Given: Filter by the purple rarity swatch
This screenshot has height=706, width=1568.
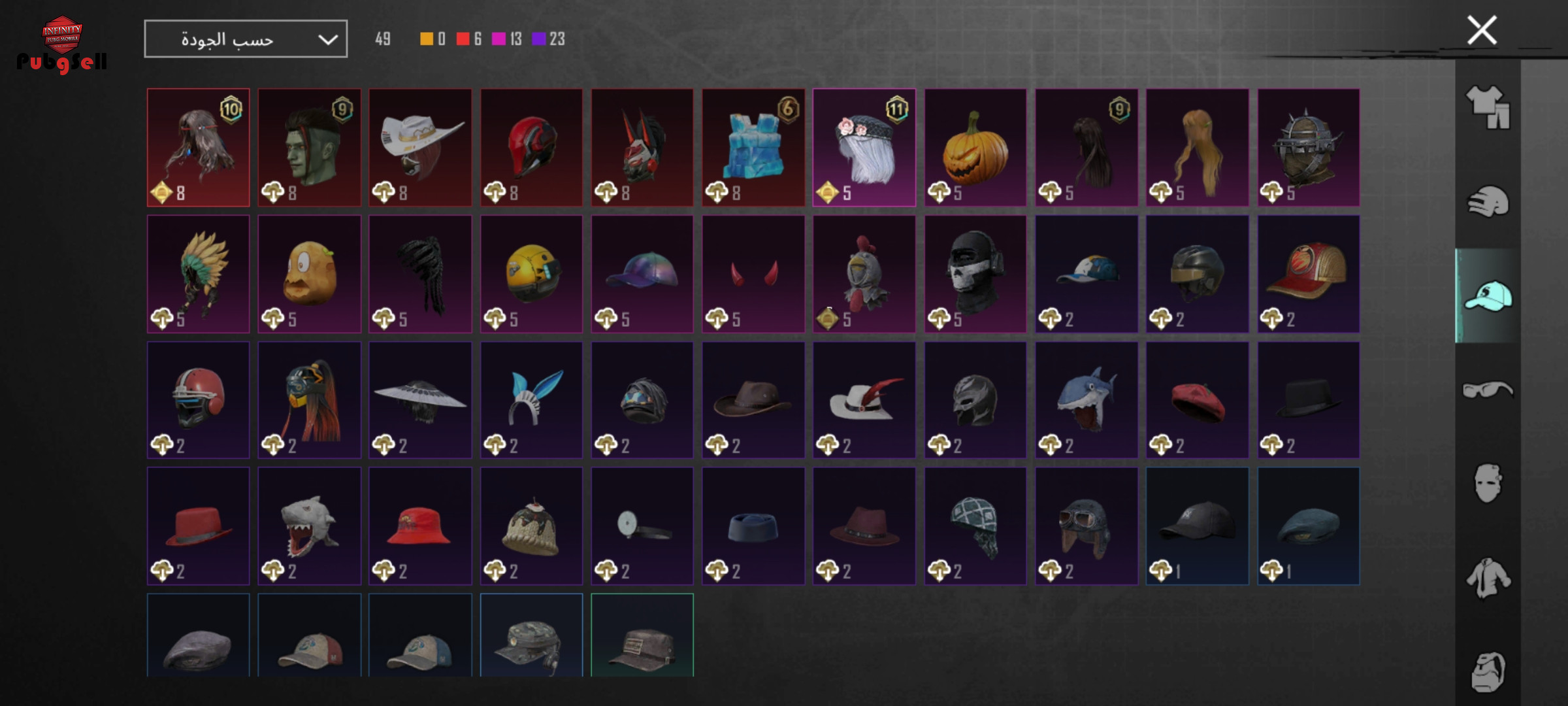Looking at the screenshot, I should pyautogui.click(x=538, y=39).
